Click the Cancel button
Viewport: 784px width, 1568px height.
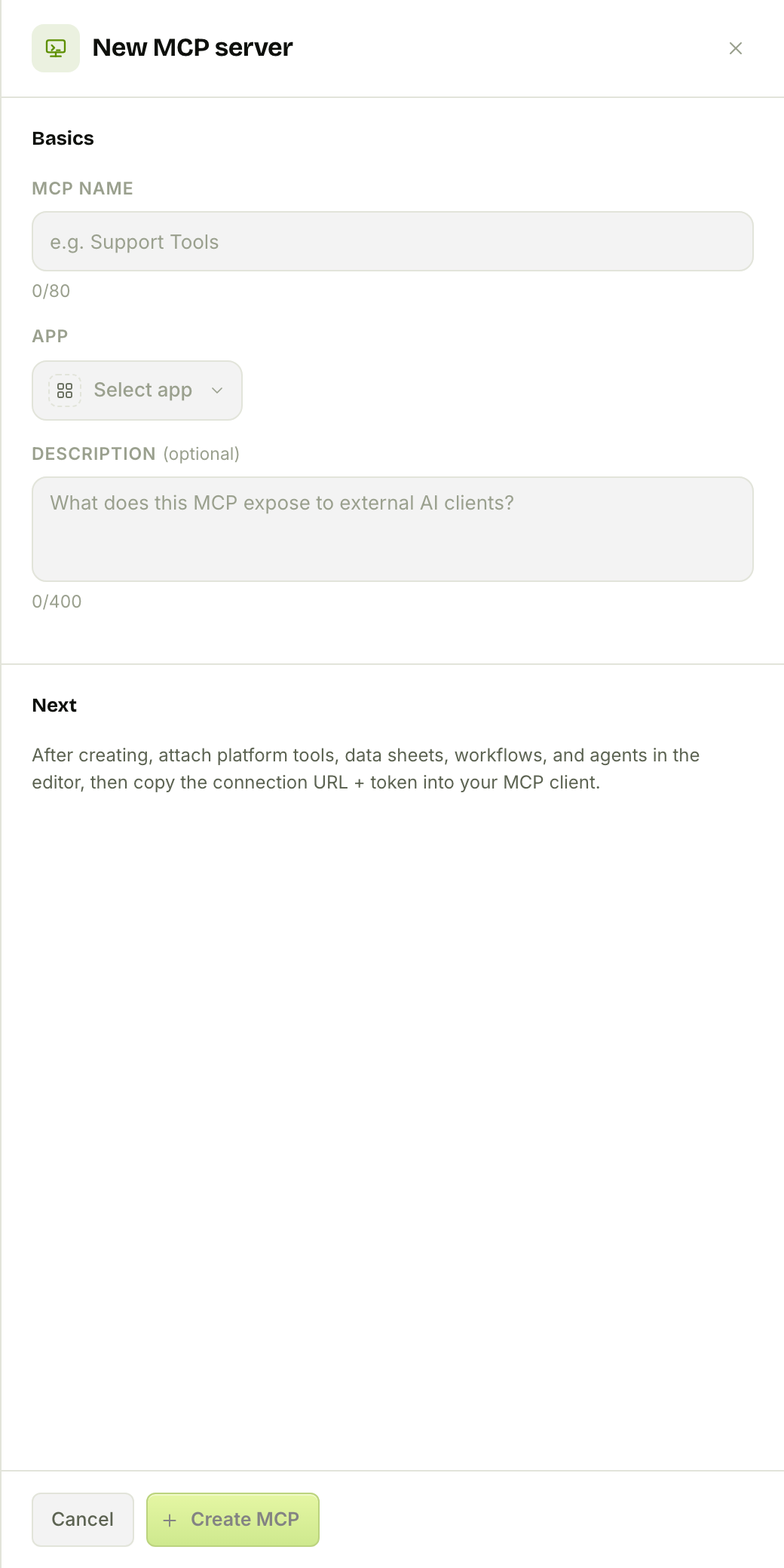(83, 1520)
